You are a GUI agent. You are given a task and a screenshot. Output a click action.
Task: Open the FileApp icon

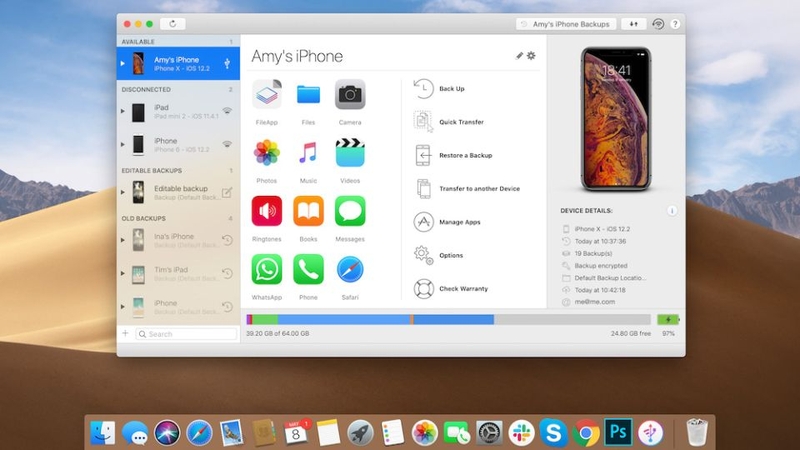267,94
